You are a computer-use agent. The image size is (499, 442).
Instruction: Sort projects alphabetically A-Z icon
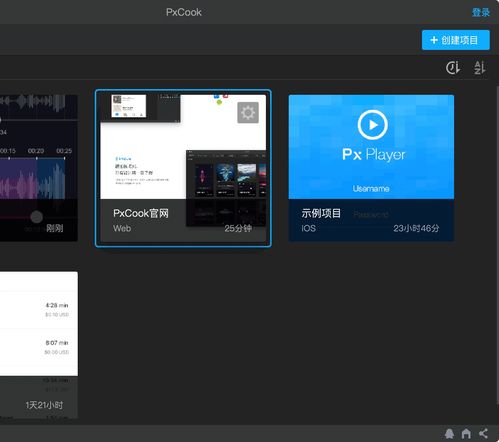(x=480, y=68)
